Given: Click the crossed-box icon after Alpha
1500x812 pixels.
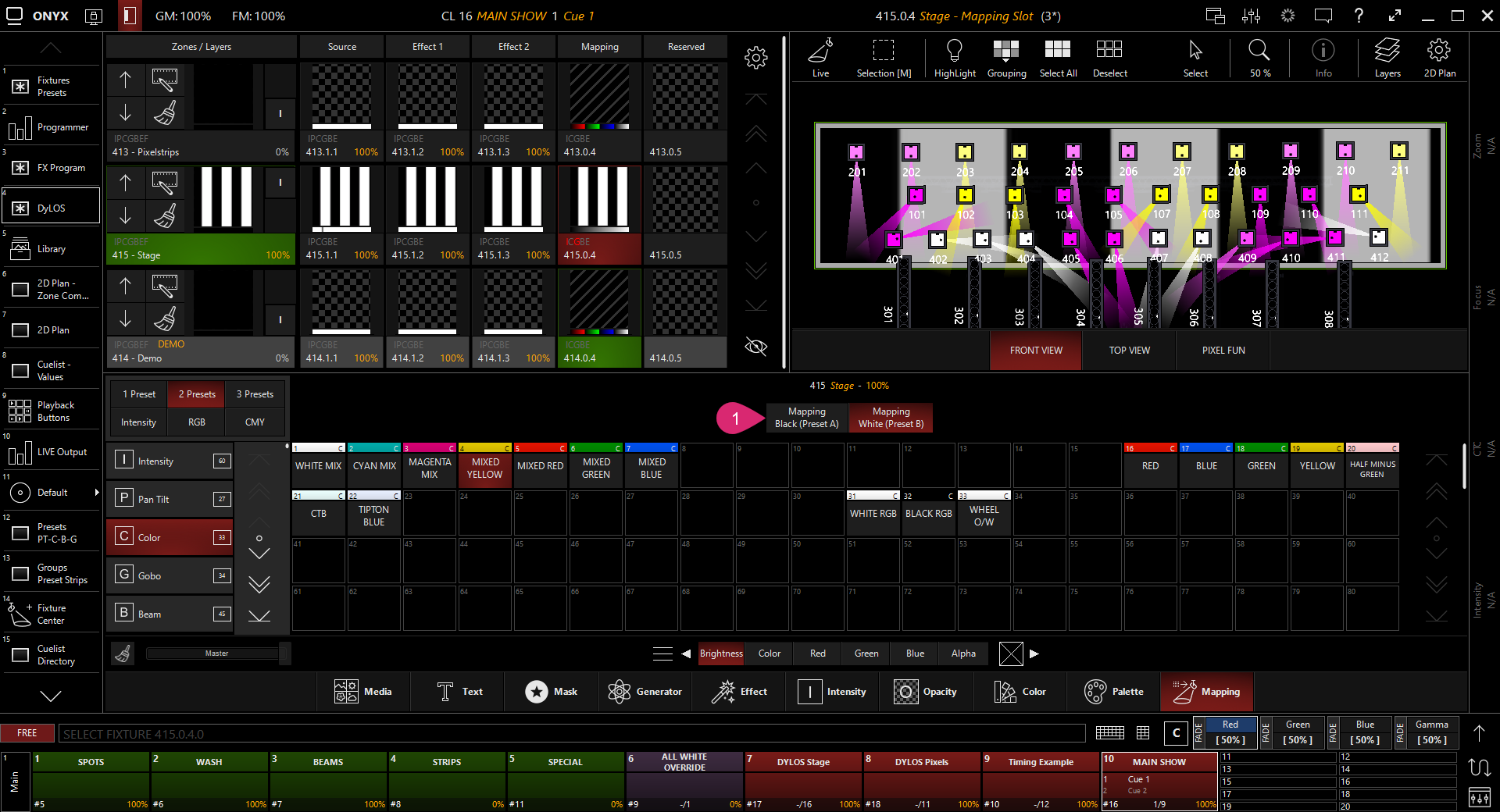Looking at the screenshot, I should [1011, 654].
